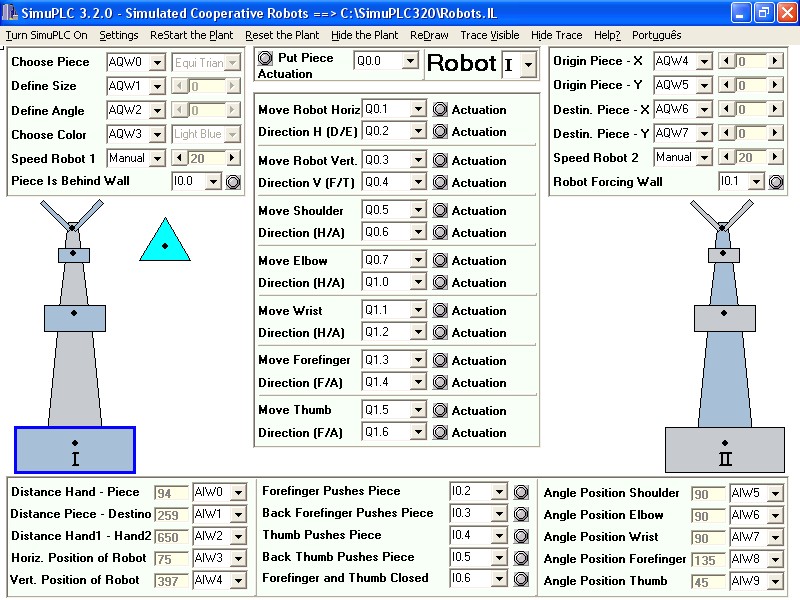This screenshot has height=600, width=800.
Task: Click ReStart the Plant
Action: click(191, 35)
